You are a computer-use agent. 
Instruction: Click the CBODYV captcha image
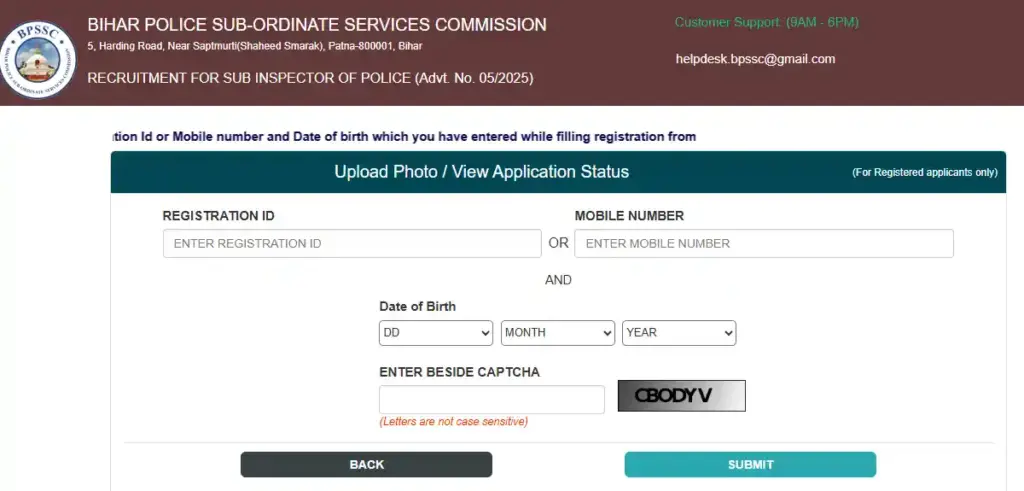[681, 396]
